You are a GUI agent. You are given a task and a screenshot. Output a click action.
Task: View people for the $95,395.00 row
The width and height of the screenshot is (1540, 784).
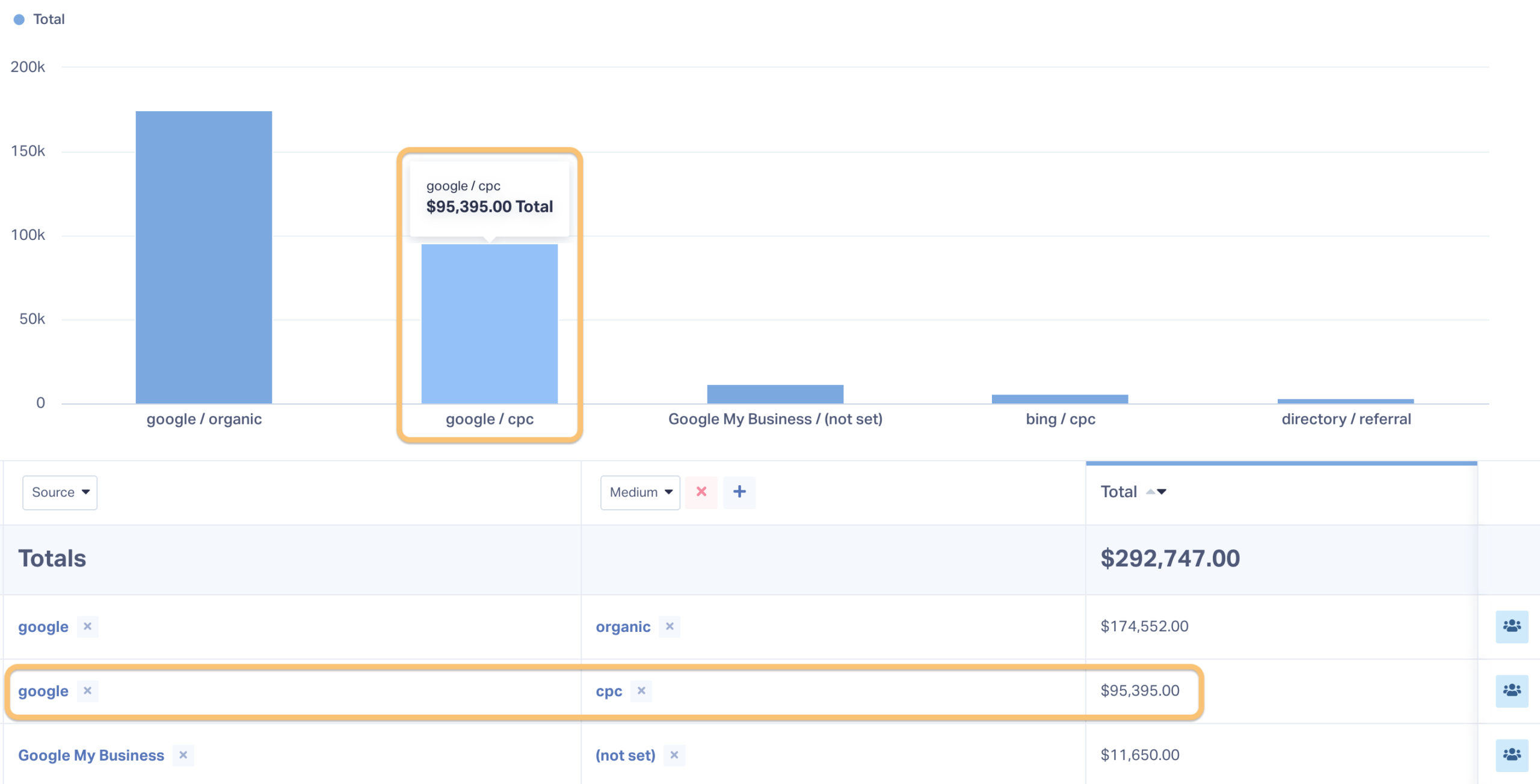[1512, 691]
